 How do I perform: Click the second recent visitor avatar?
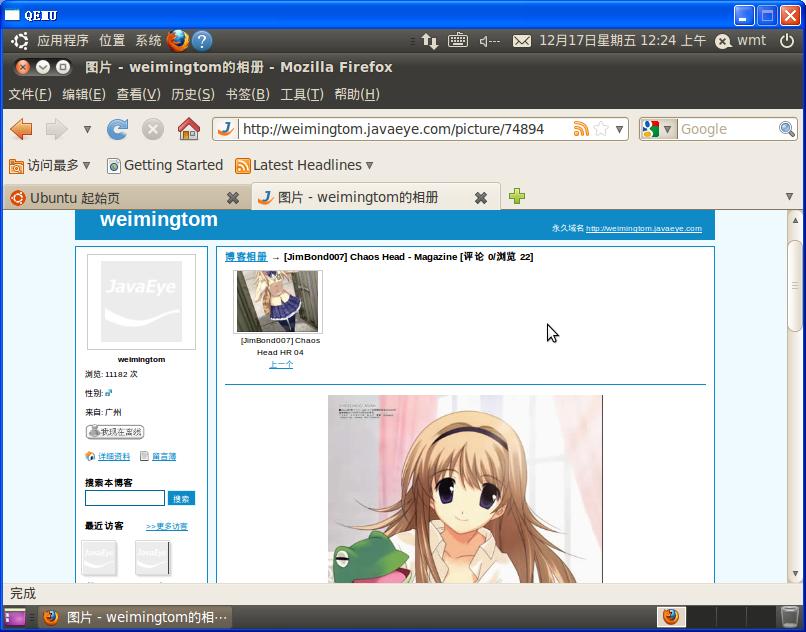coord(152,557)
